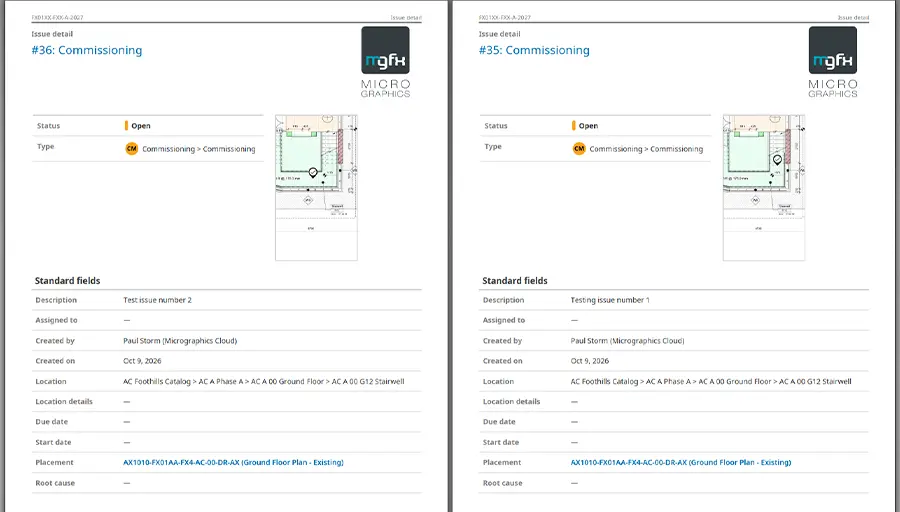Click the orange CM type icon on issue #36

coord(131,149)
